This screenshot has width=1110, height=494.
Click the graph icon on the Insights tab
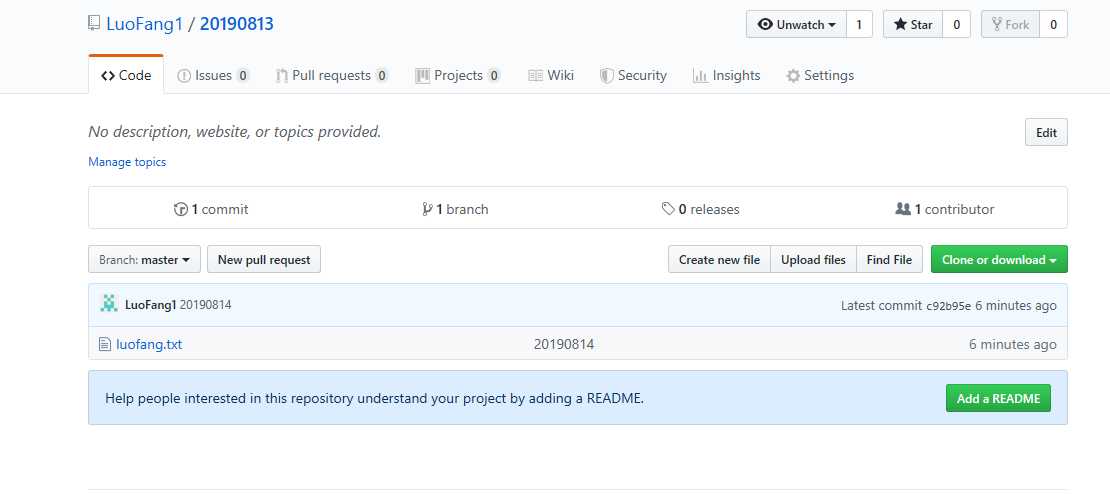(700, 76)
